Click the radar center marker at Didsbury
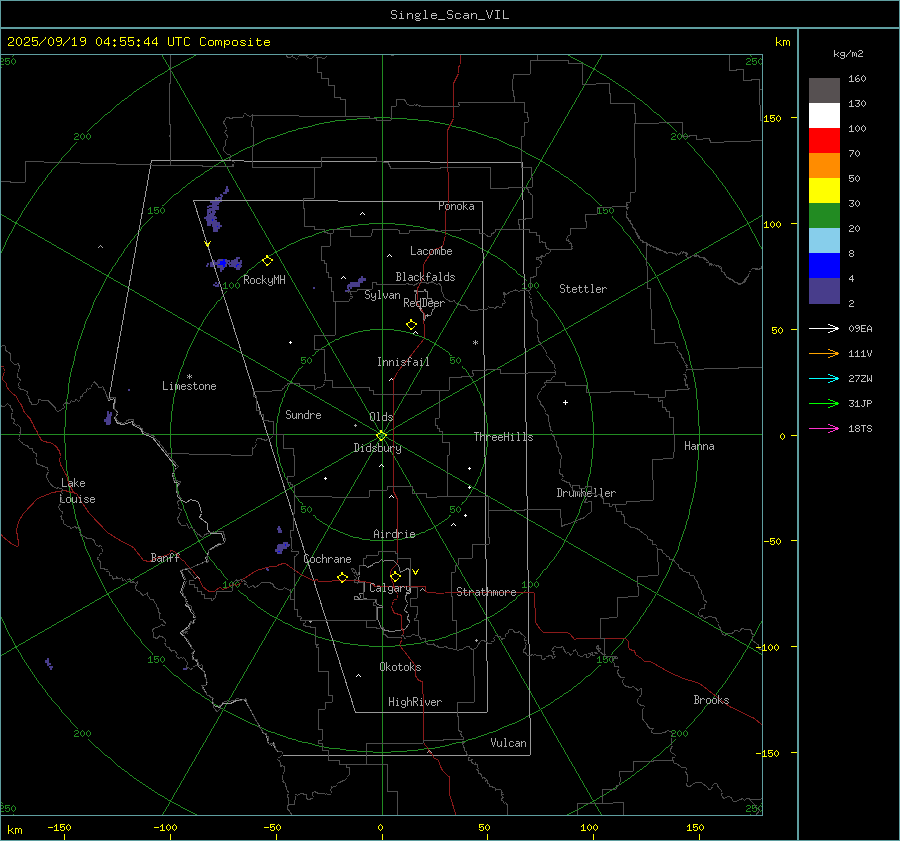This screenshot has width=900, height=841. [381, 435]
